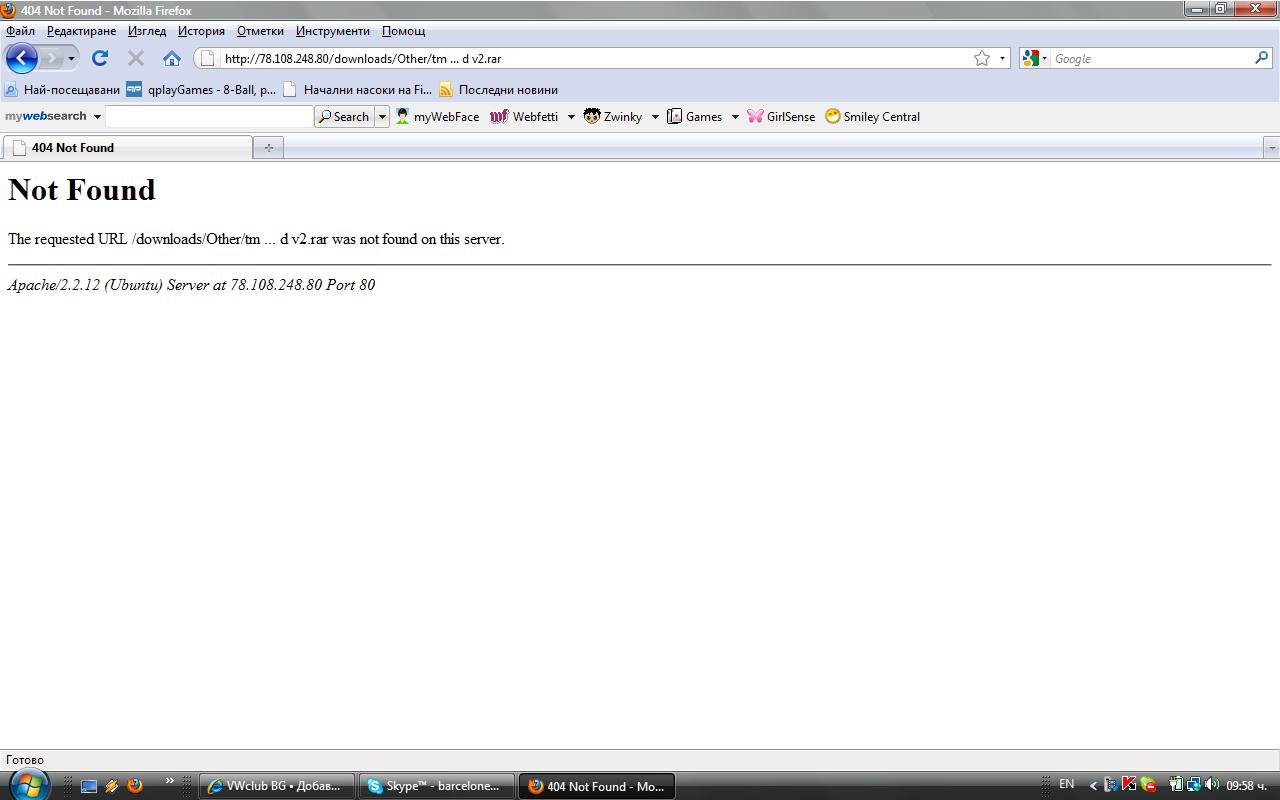Screen dimensions: 1280x800
Task: Expand the Search button dropdown arrow
Action: tap(382, 117)
